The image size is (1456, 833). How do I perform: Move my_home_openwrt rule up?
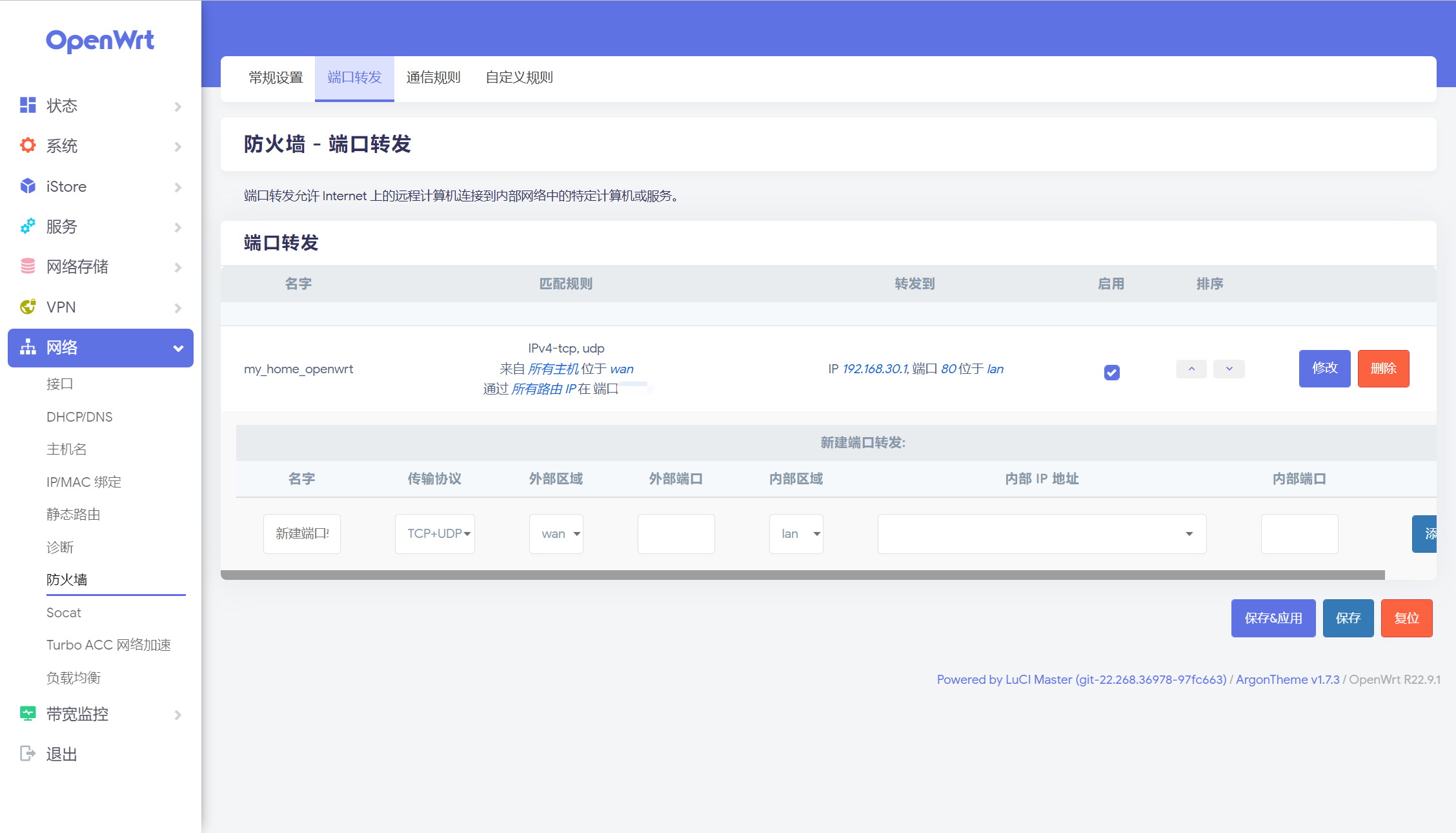point(1191,369)
